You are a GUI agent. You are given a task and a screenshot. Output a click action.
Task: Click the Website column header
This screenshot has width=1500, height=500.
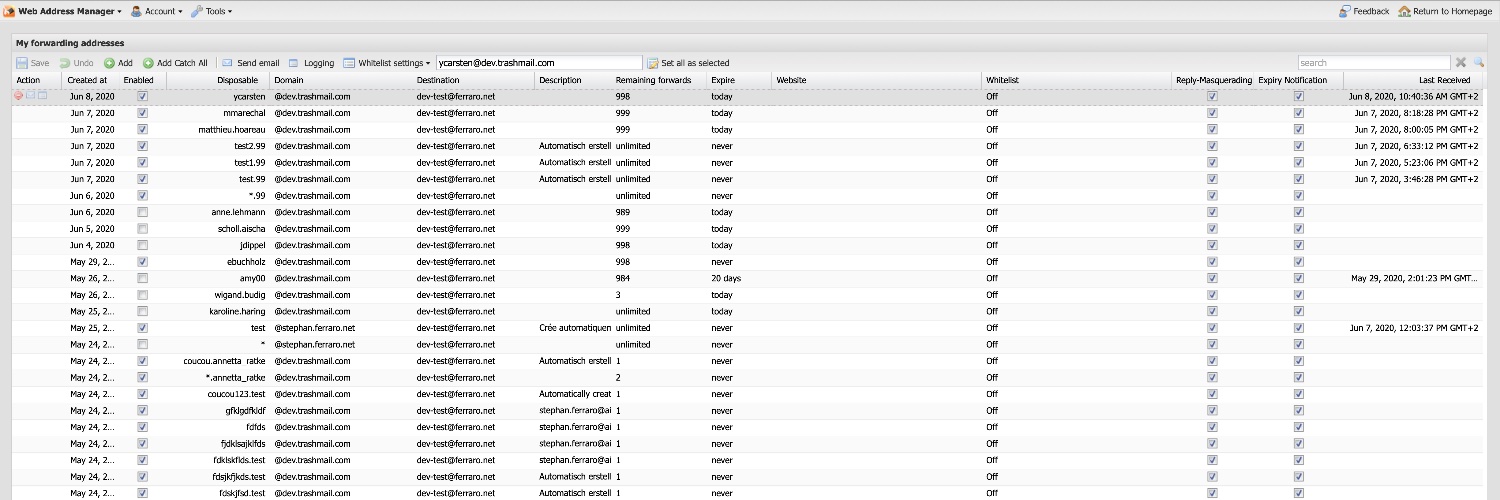877,80
